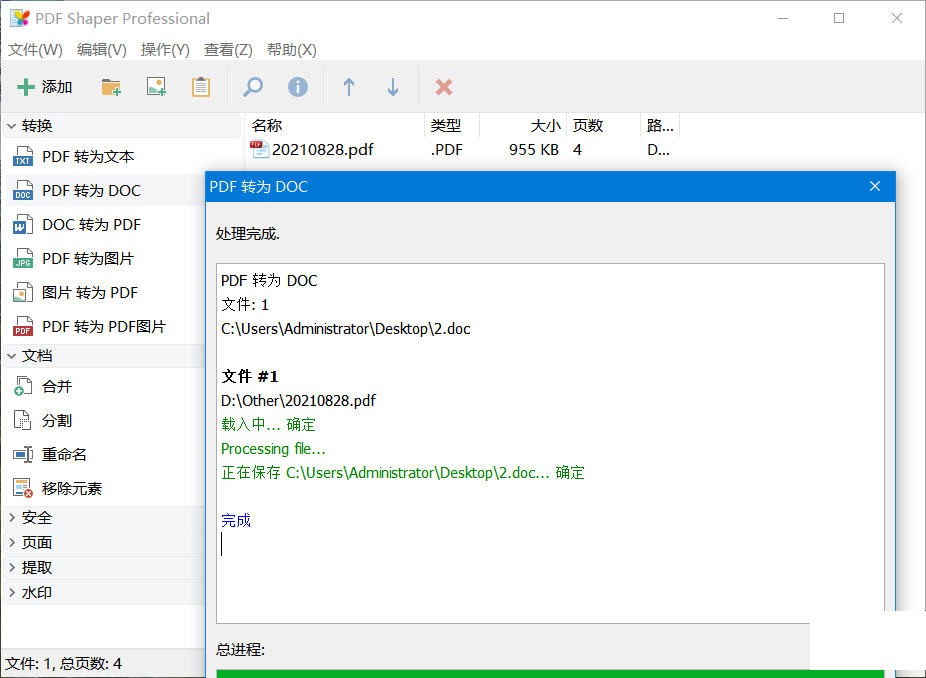Sort by 名称 column header
This screenshot has width=926, height=678.
pos(334,125)
